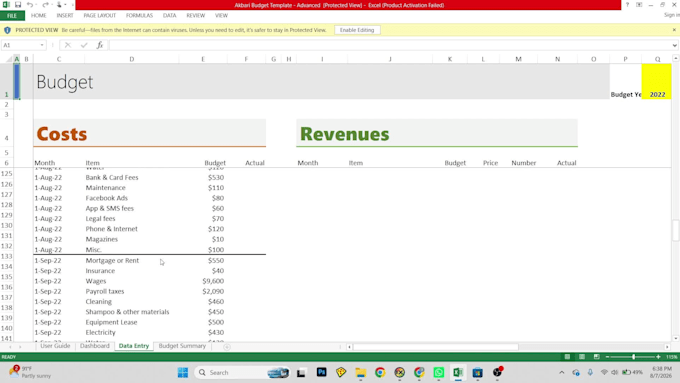Open the FILE tab

(12, 16)
